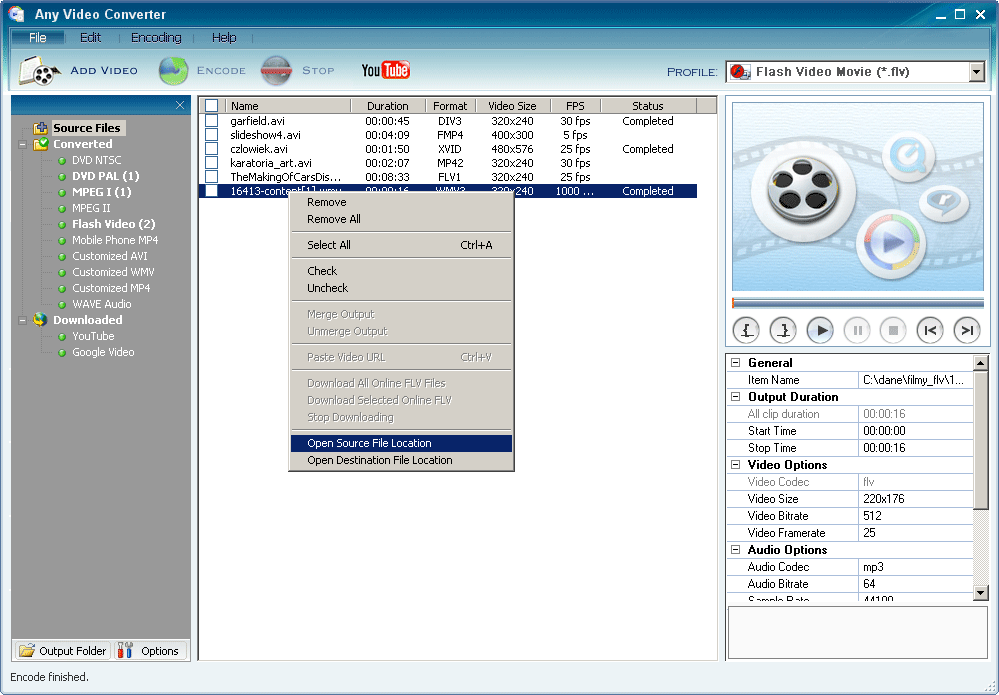Image resolution: width=999 pixels, height=695 pixels.
Task: Check the karatoria_art.avi checkbox
Action: click(x=212, y=162)
